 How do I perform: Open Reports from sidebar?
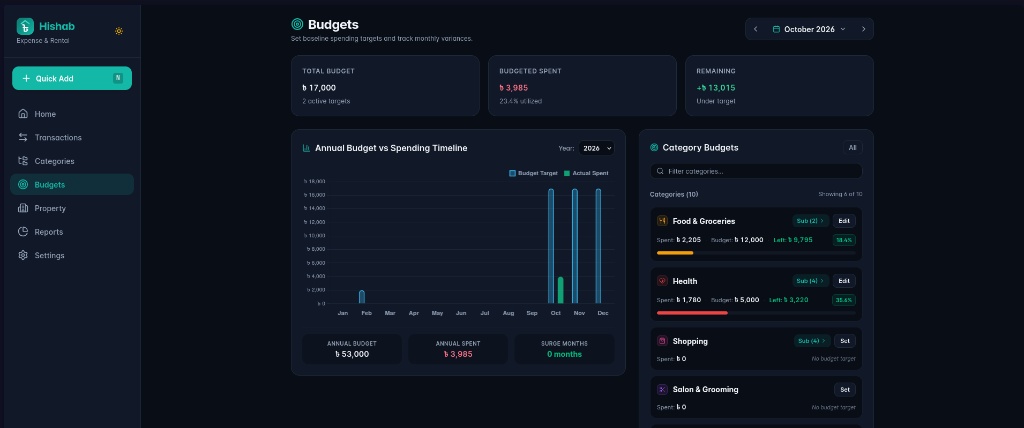(72, 231)
